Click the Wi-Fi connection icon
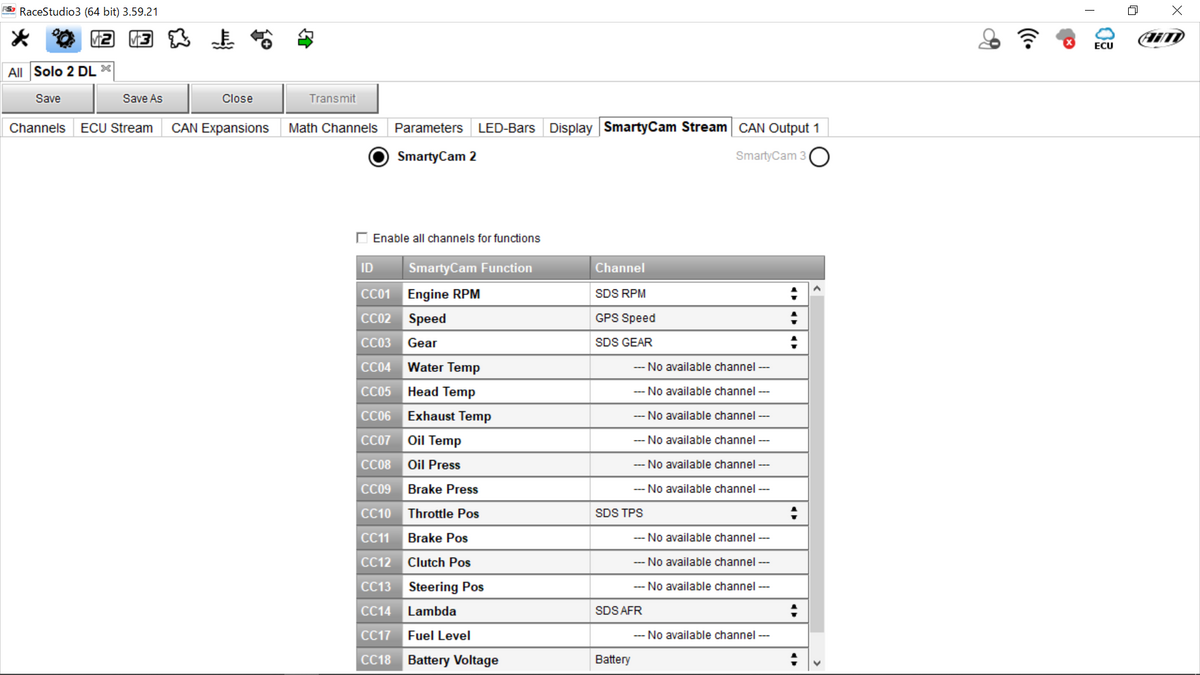The height and width of the screenshot is (675, 1200). coord(1028,39)
